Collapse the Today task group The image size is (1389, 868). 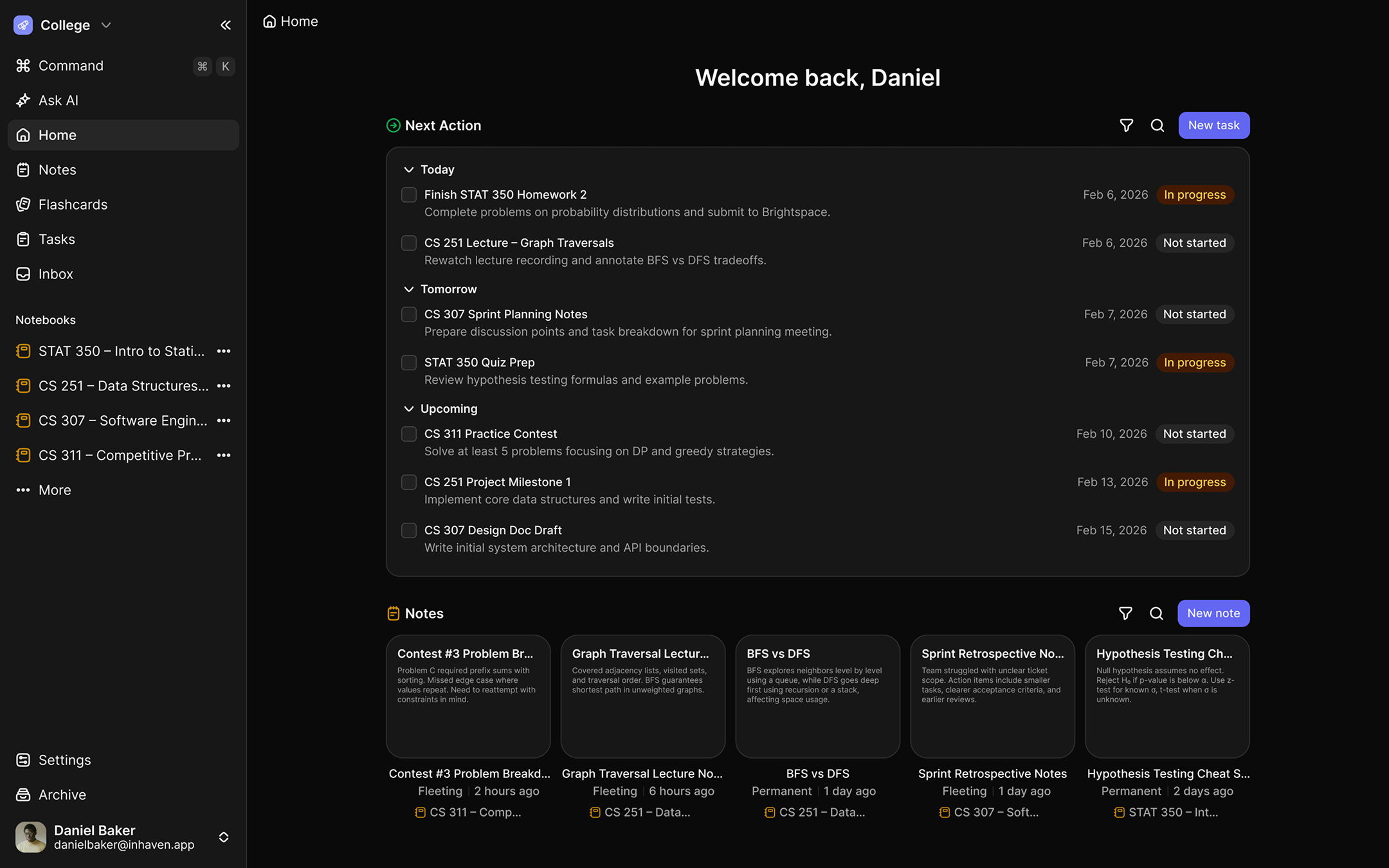coord(409,170)
